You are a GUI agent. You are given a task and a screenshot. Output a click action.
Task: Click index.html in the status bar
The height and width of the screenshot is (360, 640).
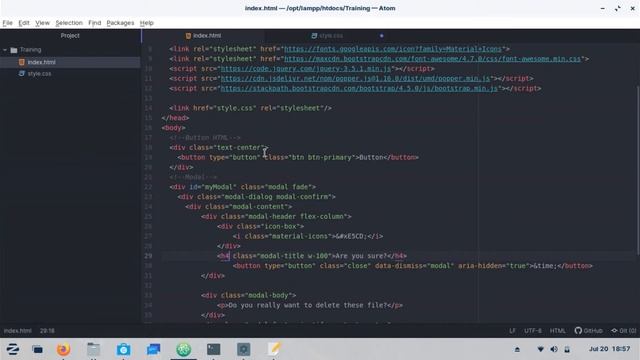click(18, 331)
